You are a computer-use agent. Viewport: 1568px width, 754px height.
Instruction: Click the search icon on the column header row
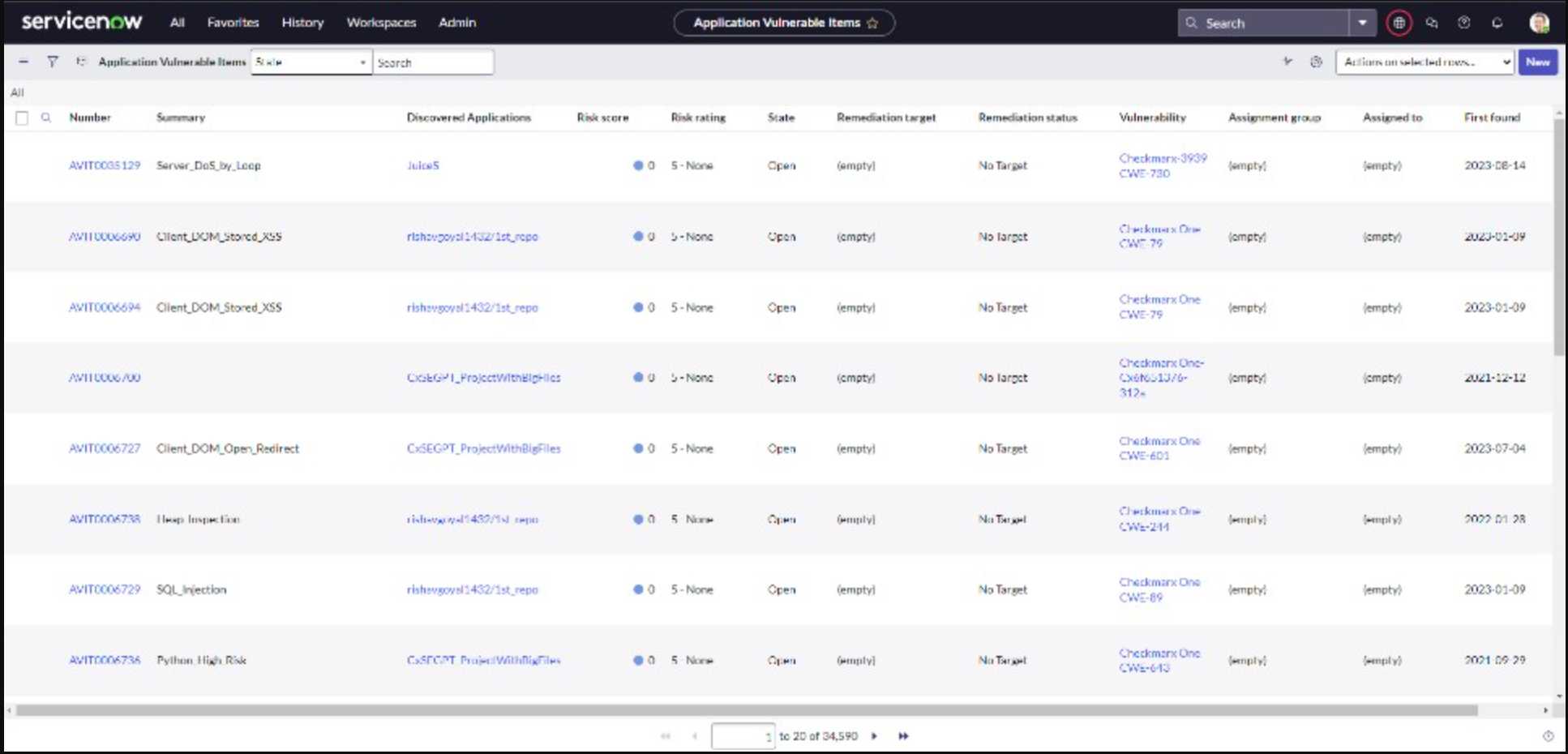tap(46, 118)
